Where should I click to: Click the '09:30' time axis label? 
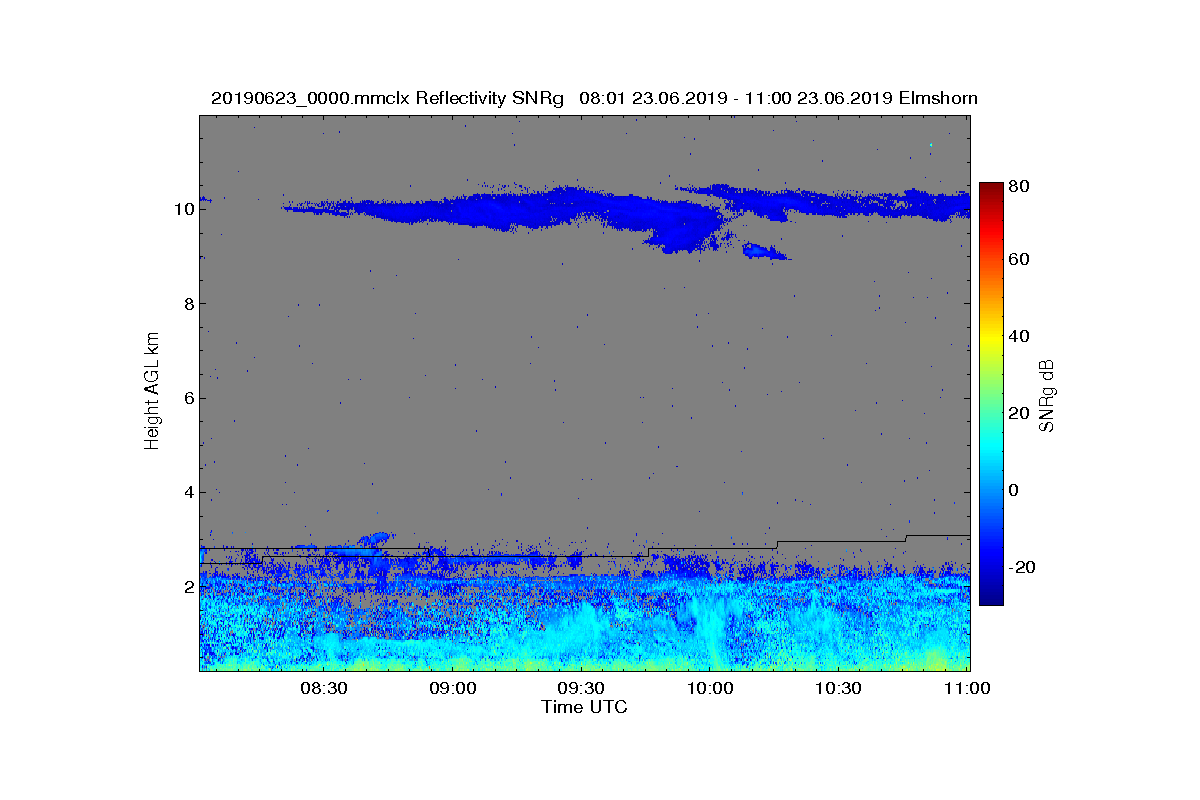click(581, 688)
